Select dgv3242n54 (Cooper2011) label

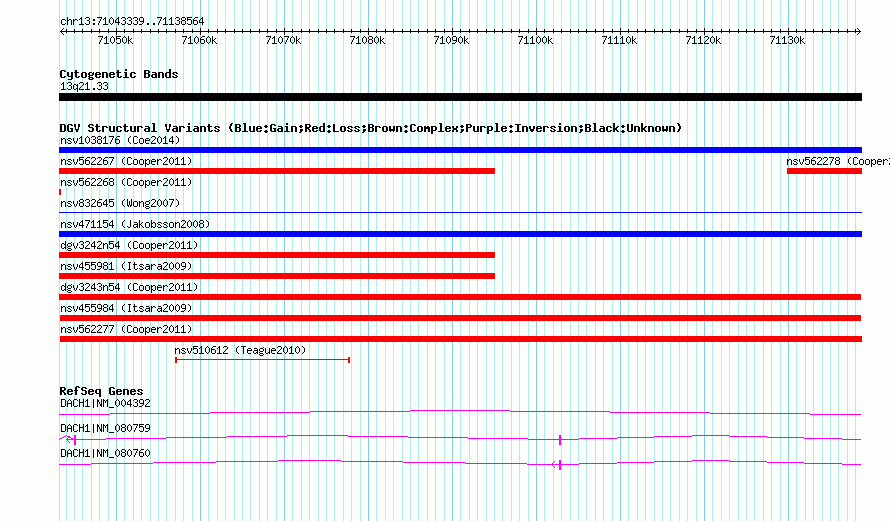click(x=129, y=245)
